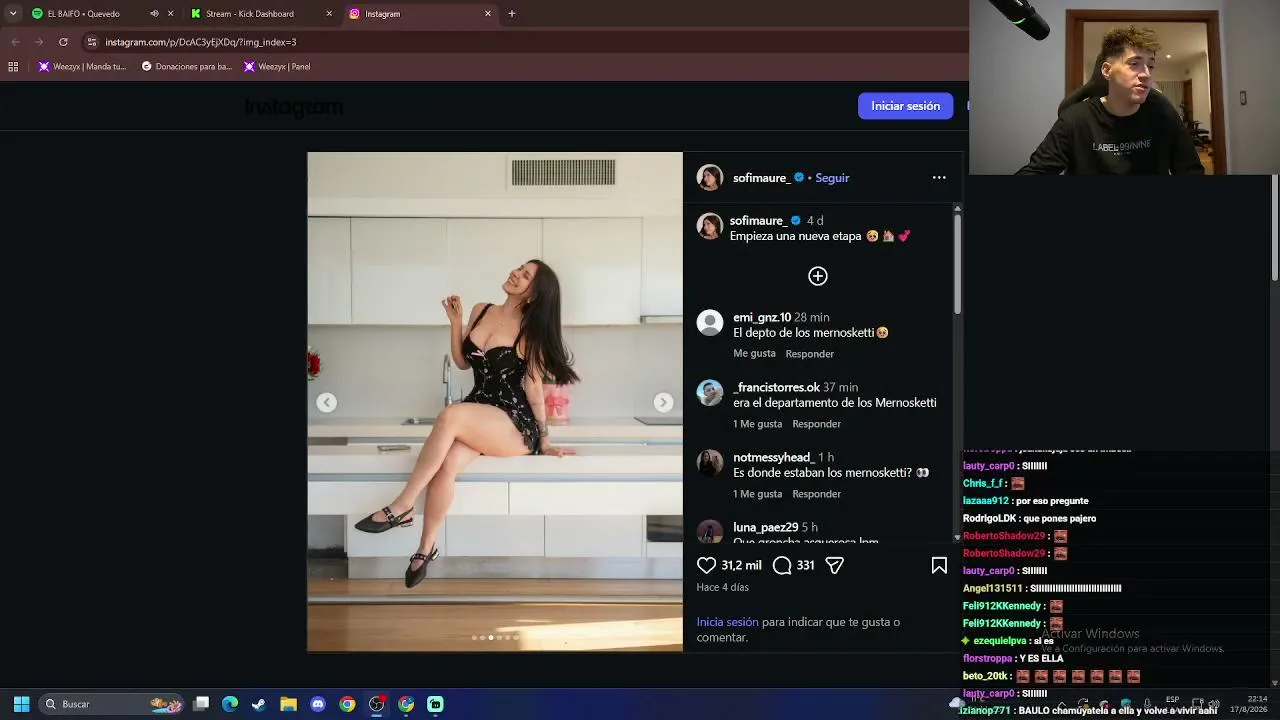
Task: Open the tab search dropdown arrow
Action: [13, 14]
